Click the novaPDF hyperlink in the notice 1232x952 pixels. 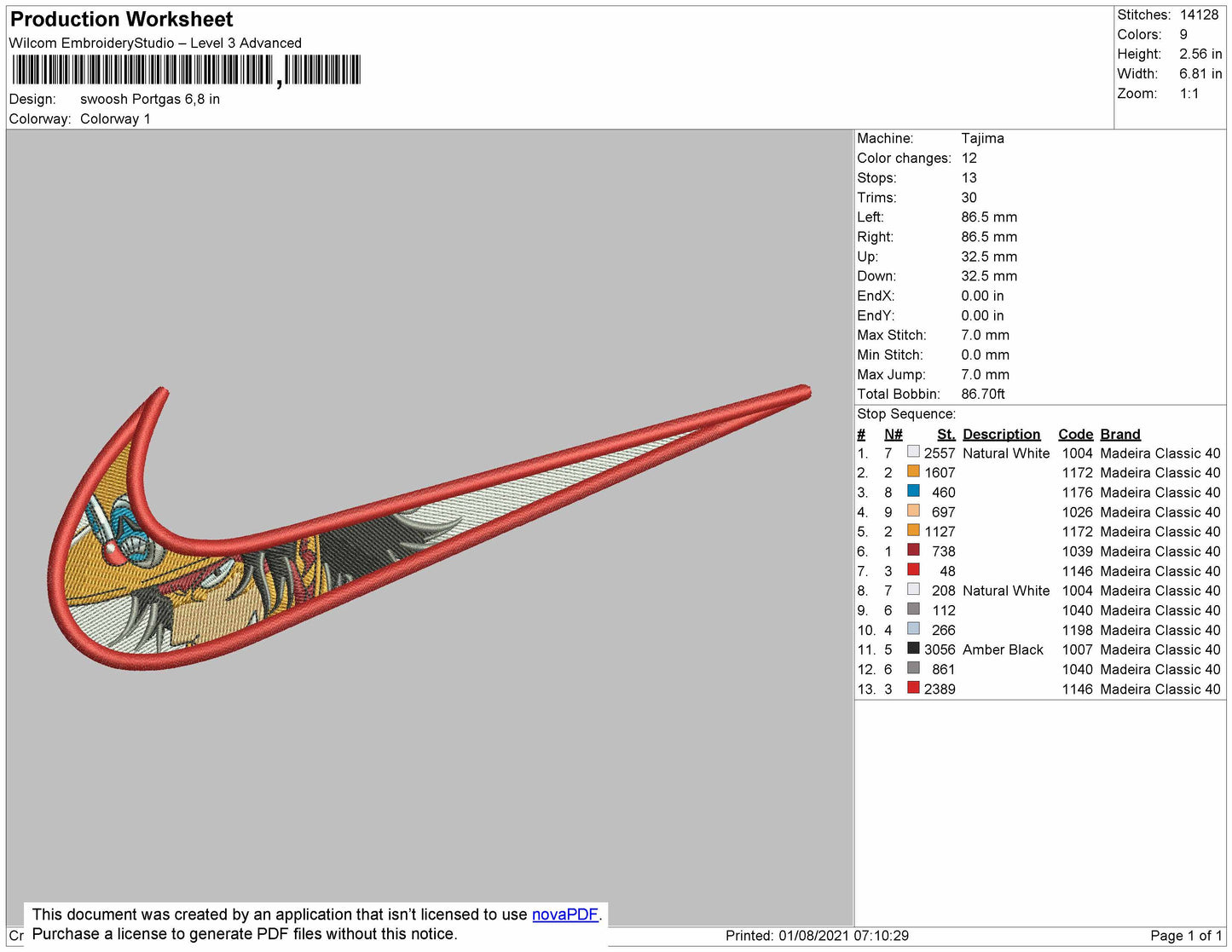(x=564, y=914)
